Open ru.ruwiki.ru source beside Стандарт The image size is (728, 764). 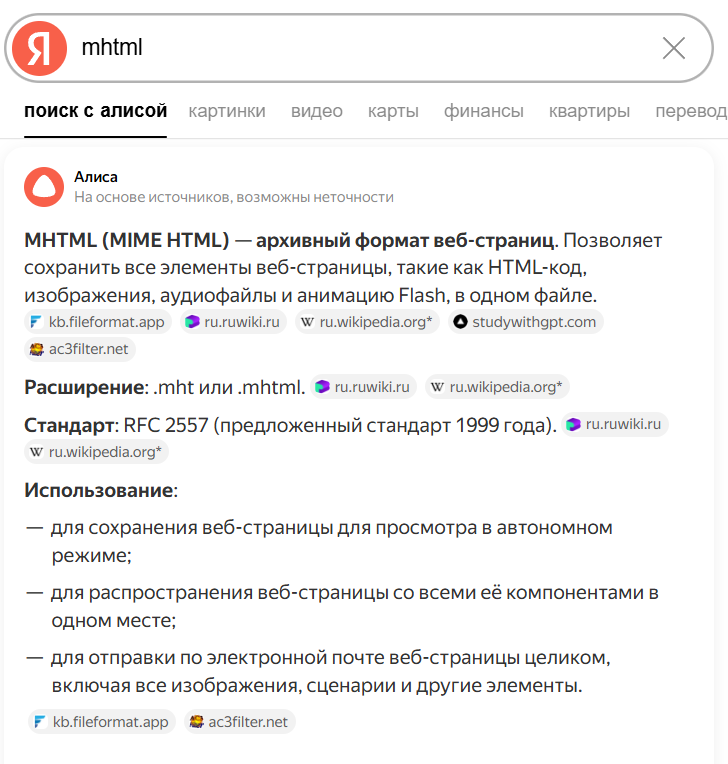point(614,424)
